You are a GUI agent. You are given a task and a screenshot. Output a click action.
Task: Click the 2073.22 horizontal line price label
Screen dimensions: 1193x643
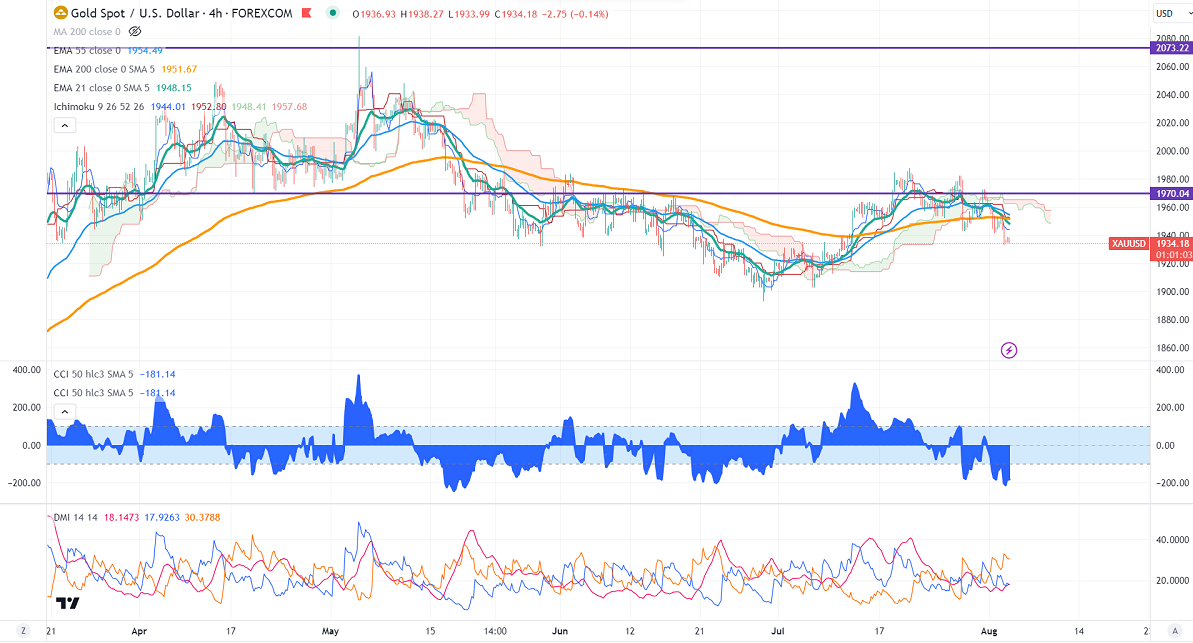pos(1168,48)
